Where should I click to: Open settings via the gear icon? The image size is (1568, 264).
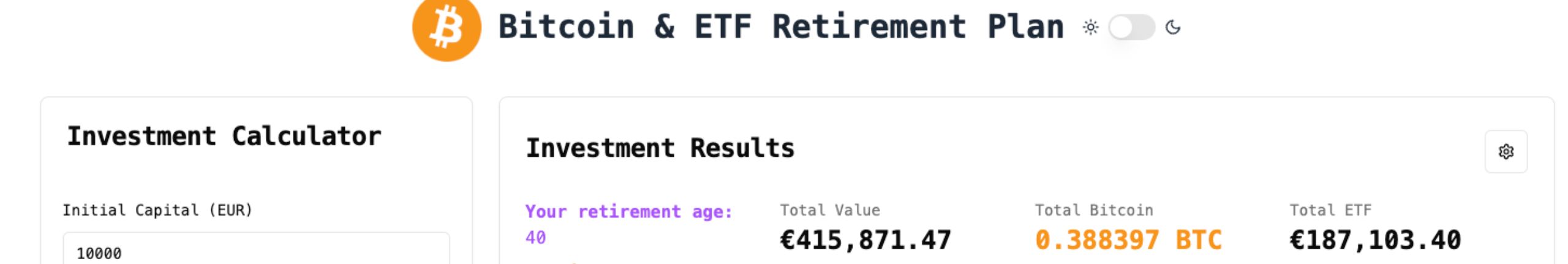[1506, 151]
